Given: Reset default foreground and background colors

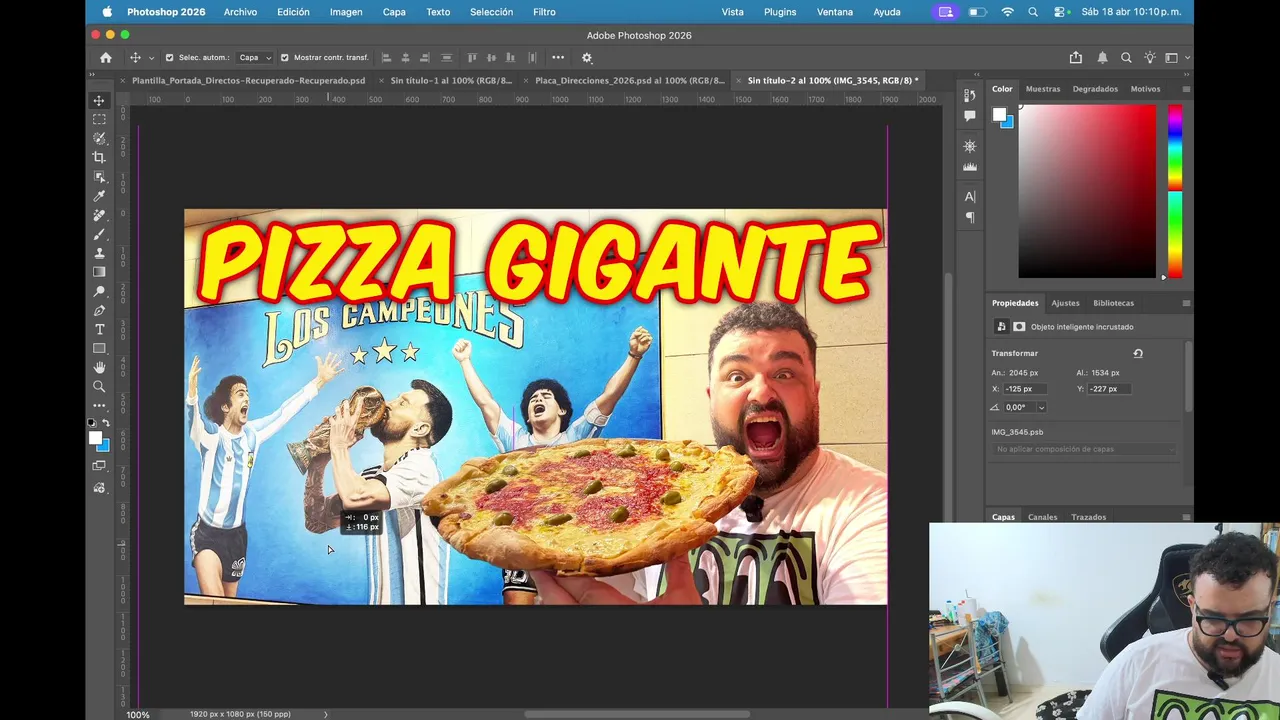Looking at the screenshot, I should 92,423.
